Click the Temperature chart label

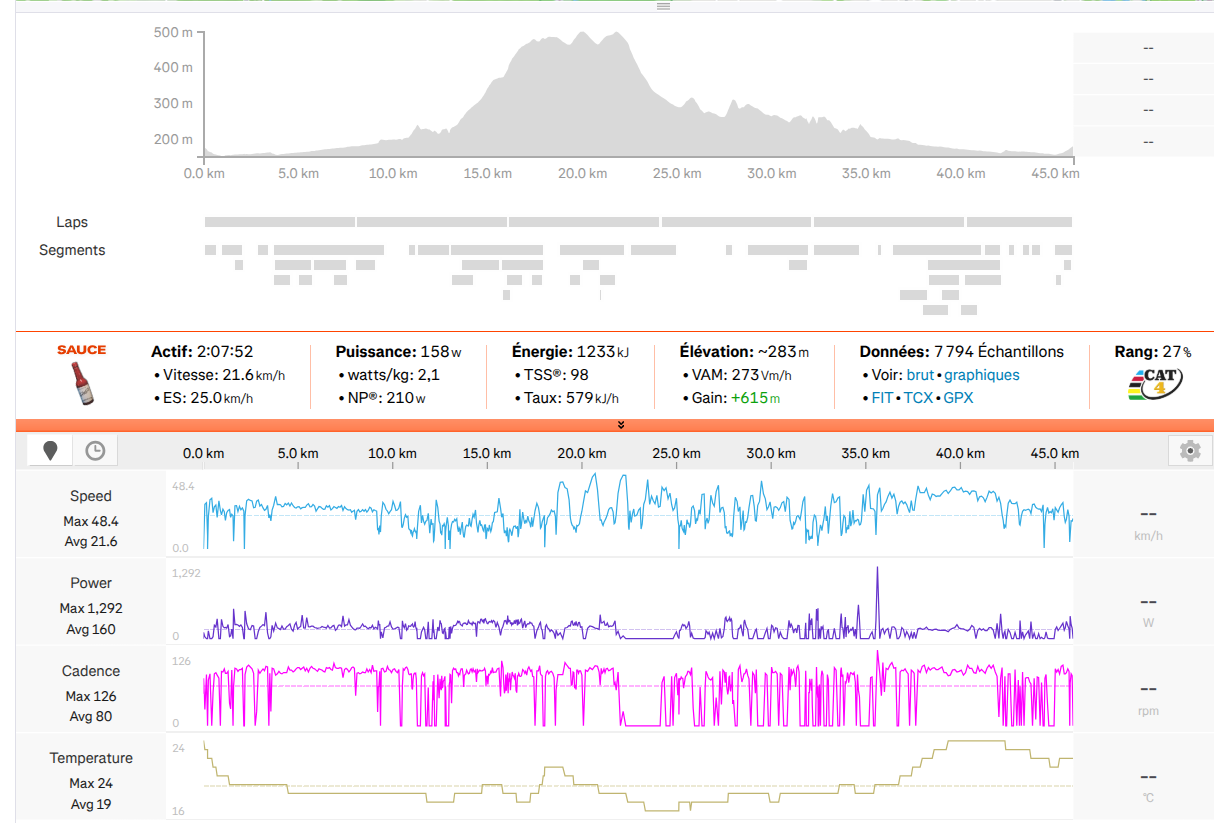(x=91, y=758)
